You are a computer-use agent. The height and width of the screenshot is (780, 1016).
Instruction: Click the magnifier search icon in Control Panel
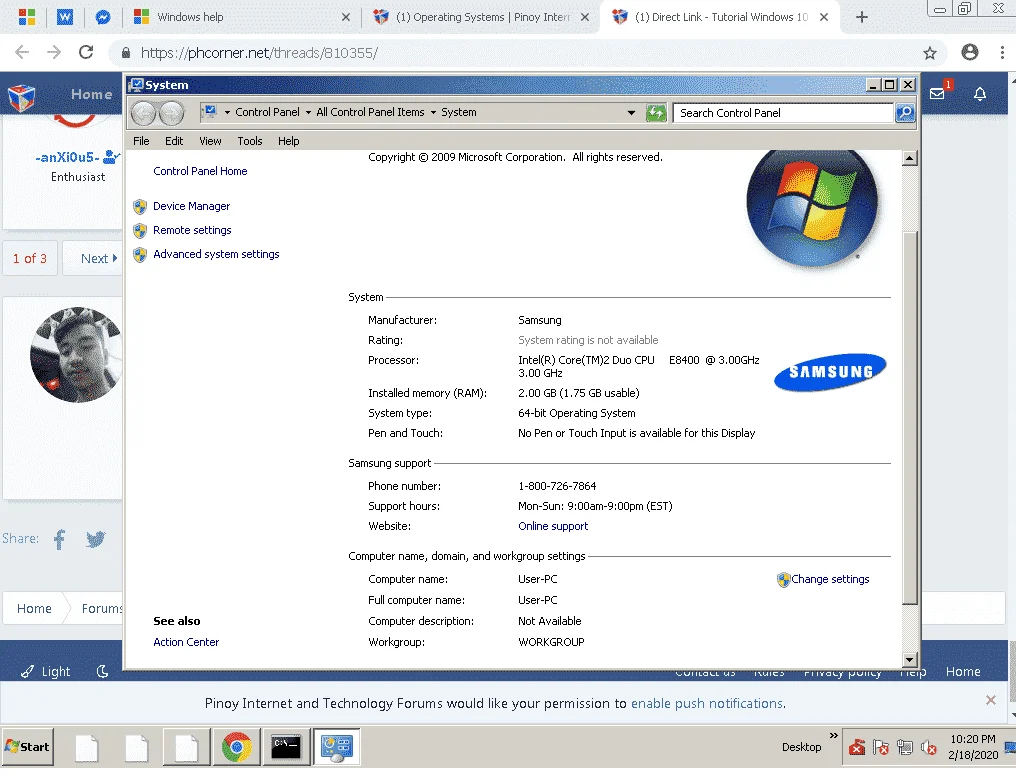(x=905, y=113)
